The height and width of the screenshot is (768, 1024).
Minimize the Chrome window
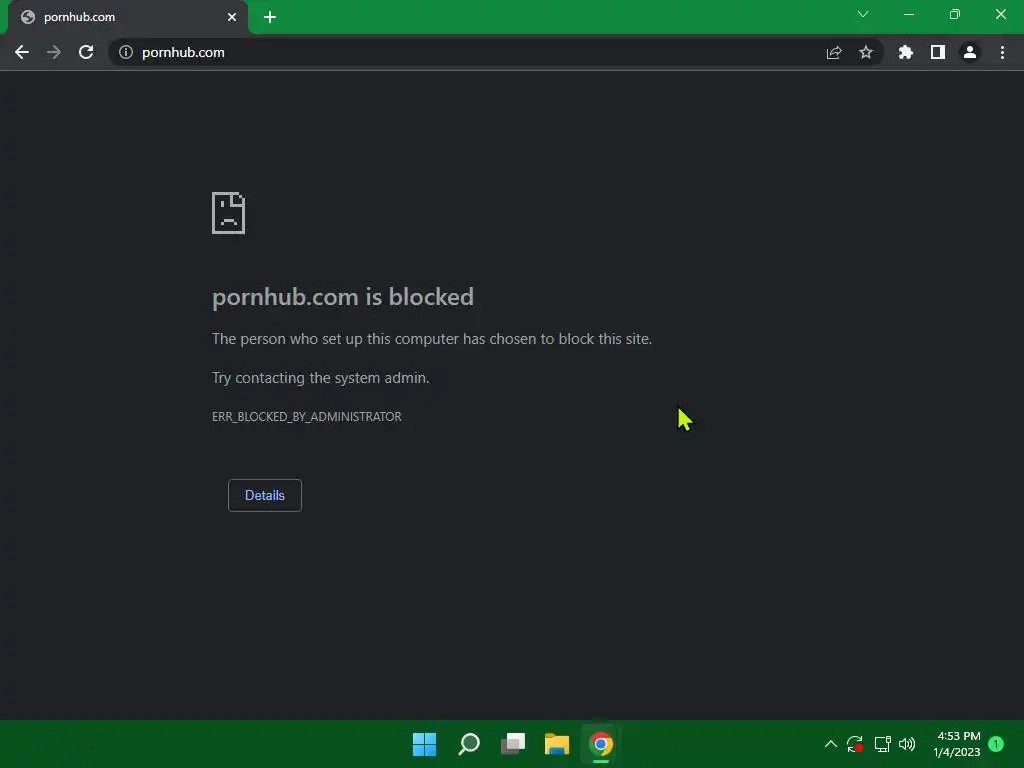(x=909, y=14)
